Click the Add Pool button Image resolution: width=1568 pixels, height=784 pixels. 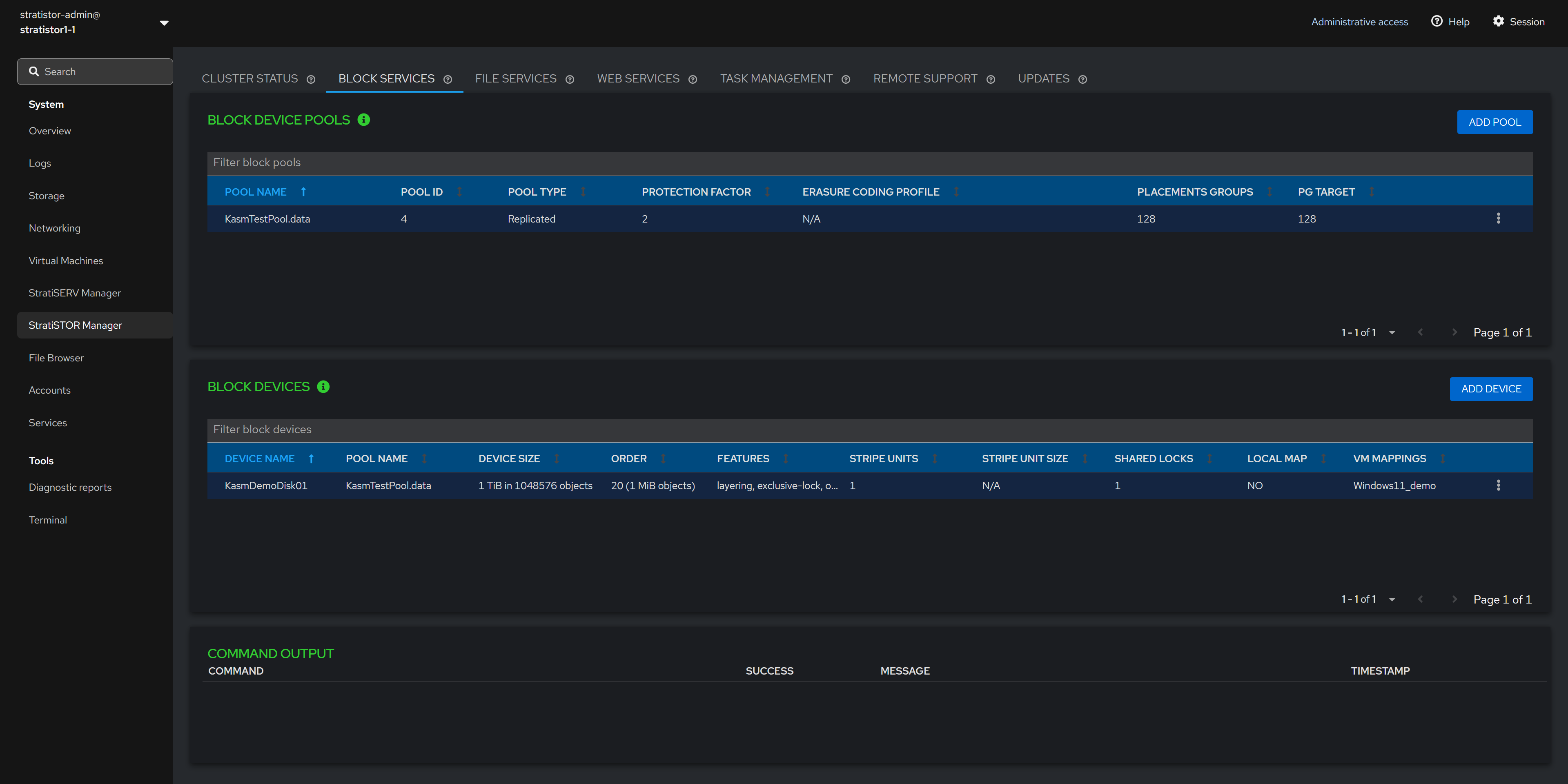(1494, 122)
